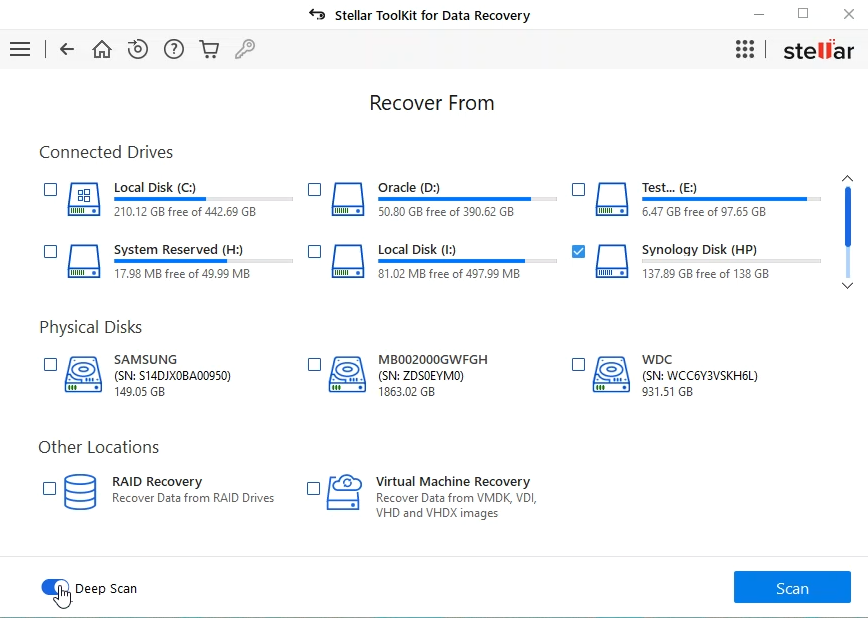Viewport: 868px width, 618px height.
Task: Click the connected drives scrollbar thumb
Action: pos(848,217)
